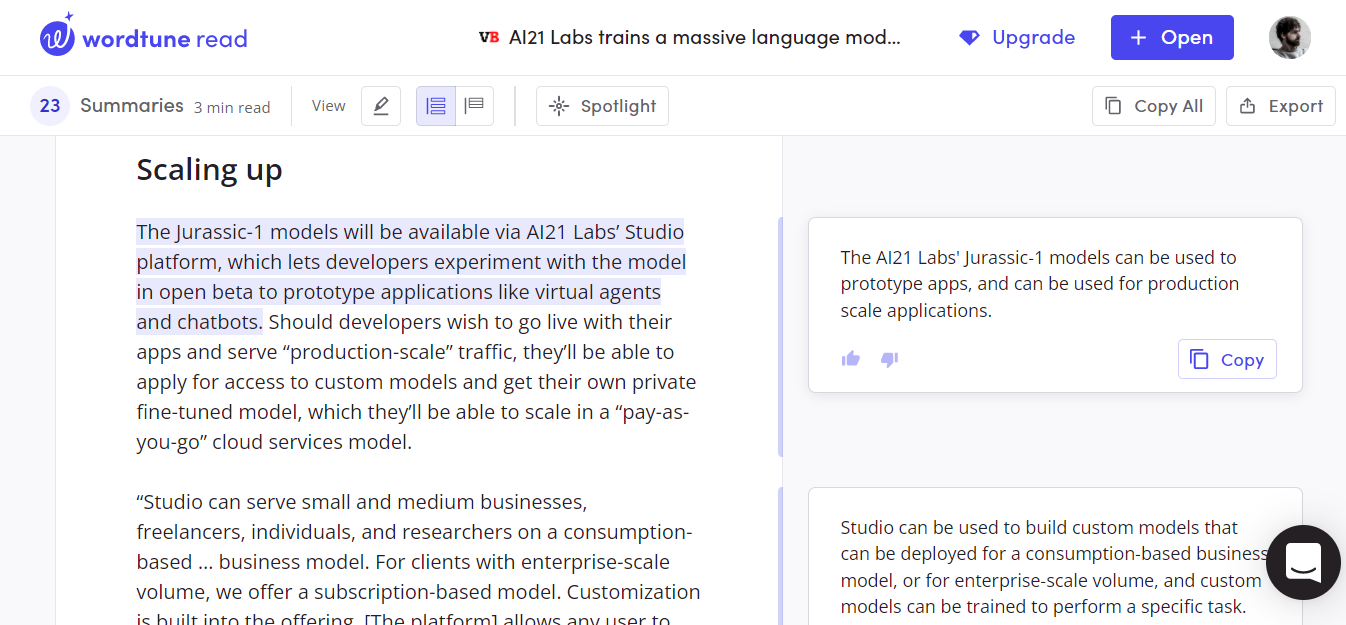The width and height of the screenshot is (1346, 625).
Task: Select the highlighted Jurassic-1 paragraph text
Action: [x=411, y=277]
